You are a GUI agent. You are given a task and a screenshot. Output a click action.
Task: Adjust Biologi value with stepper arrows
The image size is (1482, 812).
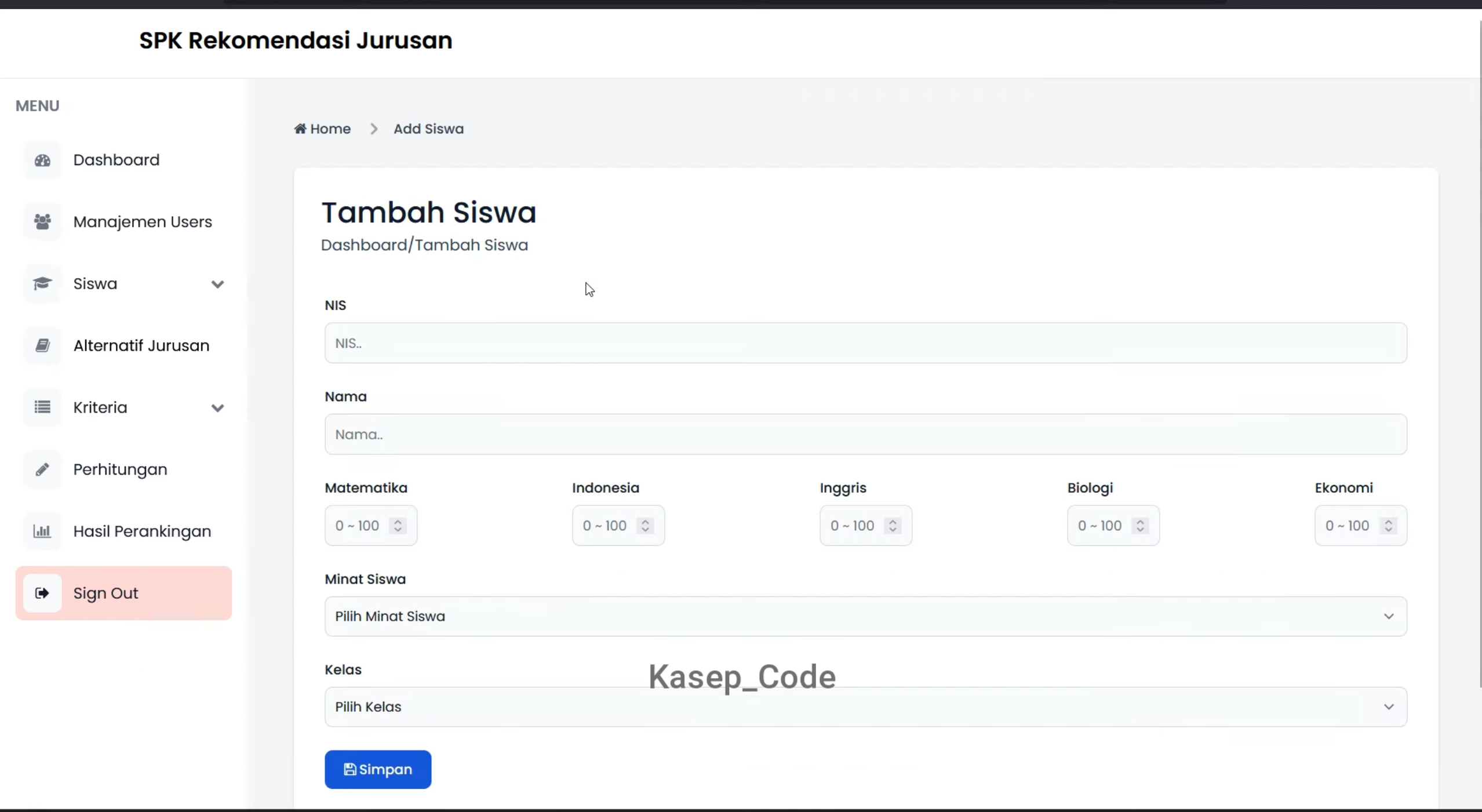click(1141, 526)
